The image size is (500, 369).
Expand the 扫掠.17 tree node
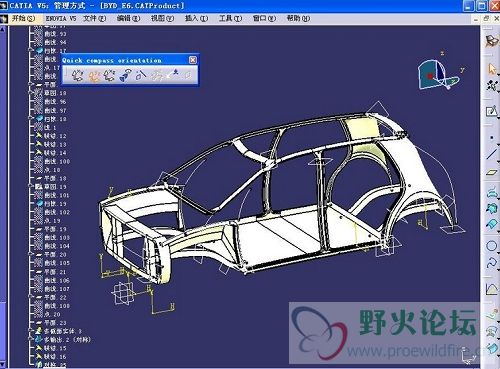tap(31, 51)
